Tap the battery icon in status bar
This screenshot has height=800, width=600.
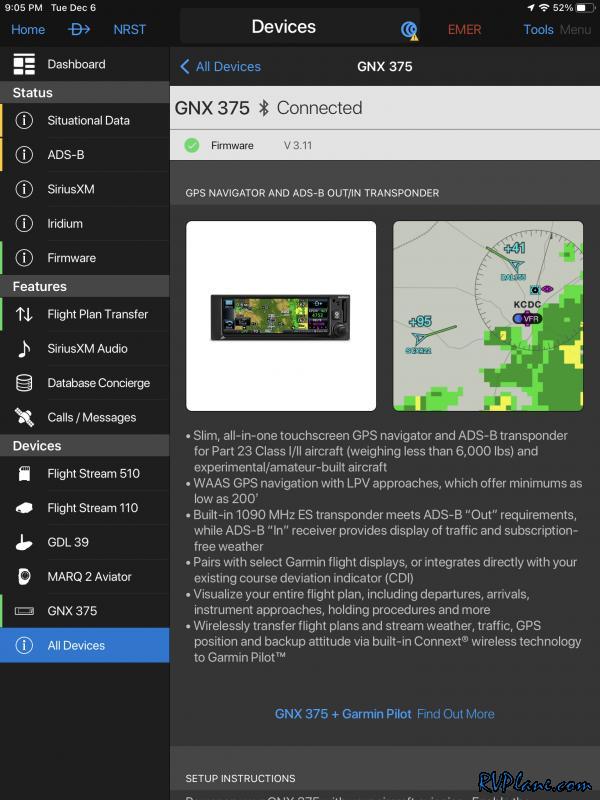[x=585, y=8]
